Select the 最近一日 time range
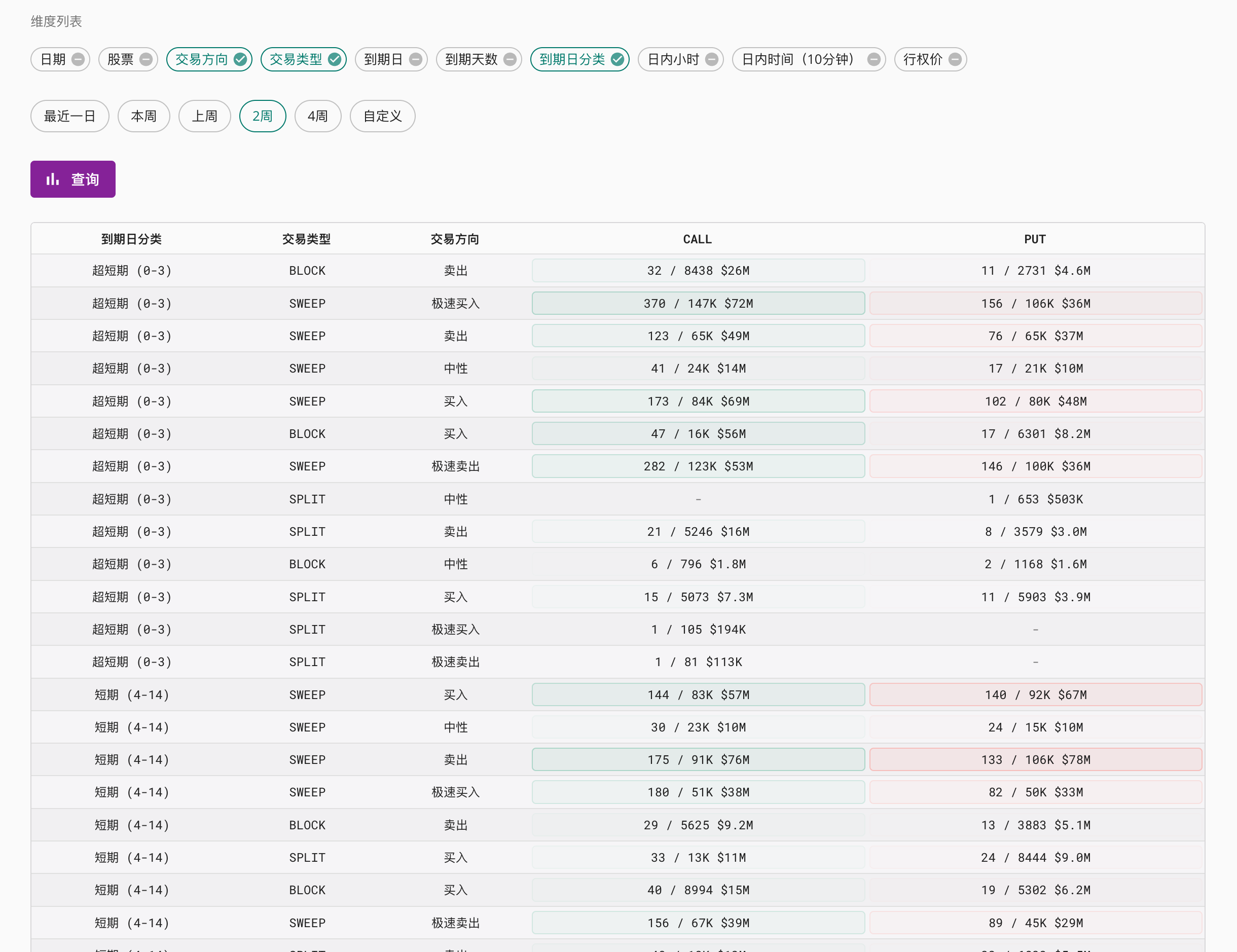Image resolution: width=1237 pixels, height=952 pixels. click(69, 116)
